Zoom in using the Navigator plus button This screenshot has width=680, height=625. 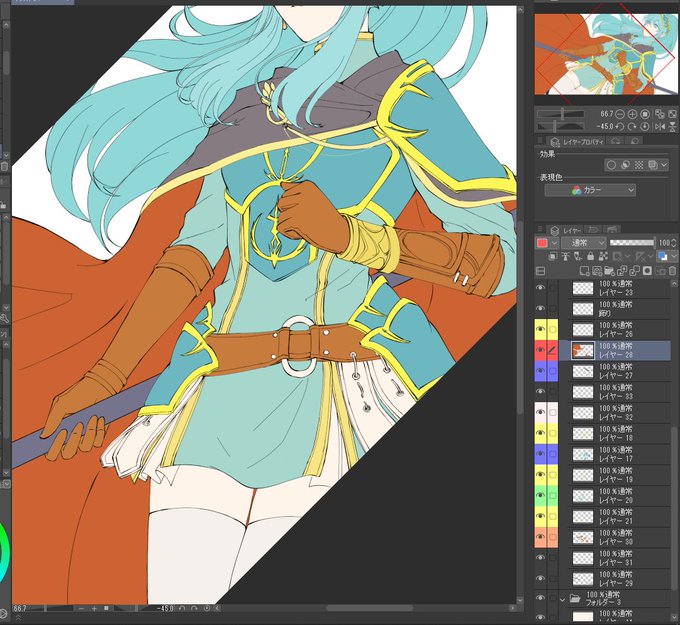click(x=632, y=114)
